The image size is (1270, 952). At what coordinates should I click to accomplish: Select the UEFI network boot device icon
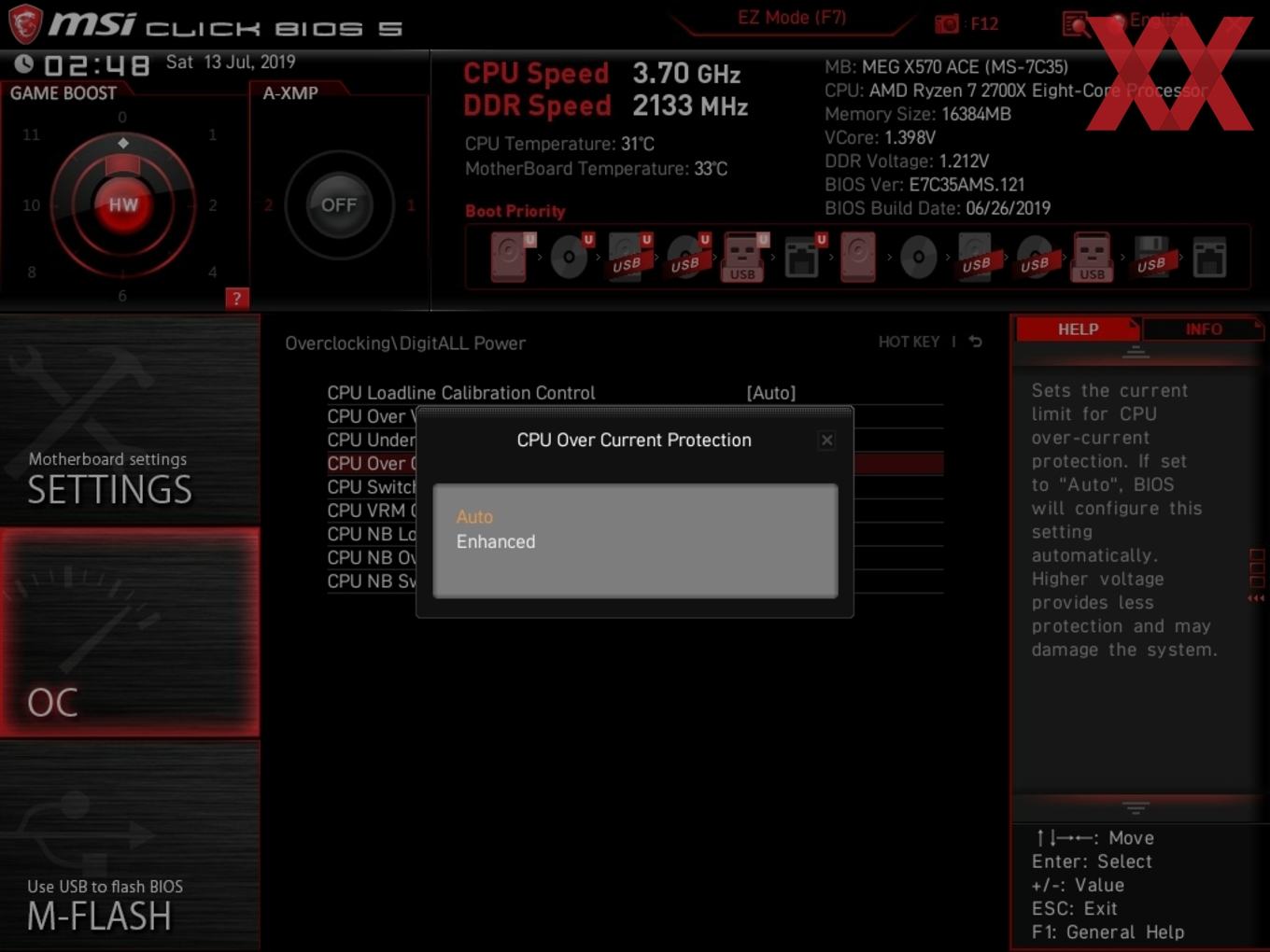(804, 257)
